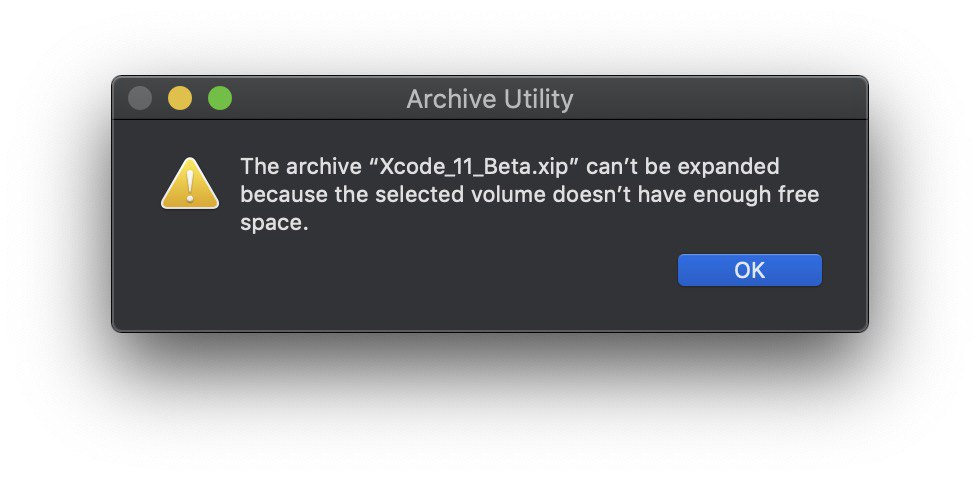Click the exclamation mark inside the warning icon
Image resolution: width=980 pixels, height=480 pixels.
tap(190, 186)
